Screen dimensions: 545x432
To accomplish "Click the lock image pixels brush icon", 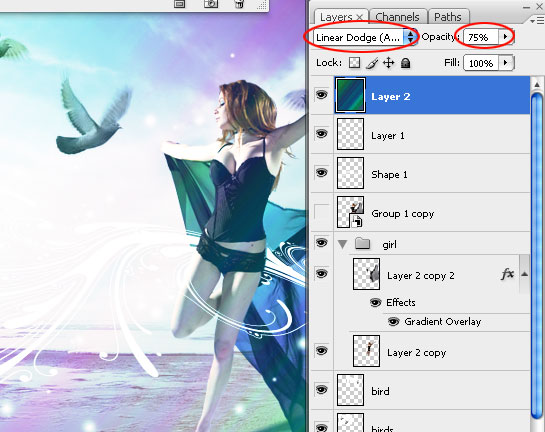I will click(x=372, y=63).
